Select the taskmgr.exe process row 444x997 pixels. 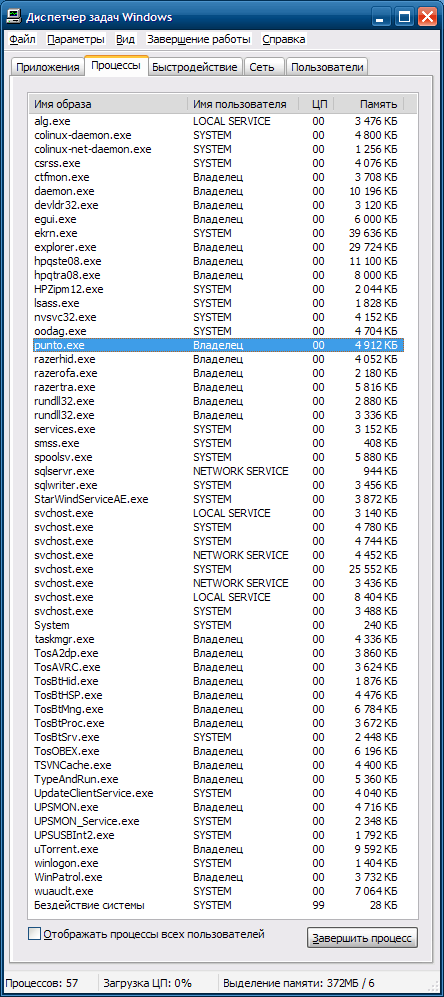[x=218, y=639]
